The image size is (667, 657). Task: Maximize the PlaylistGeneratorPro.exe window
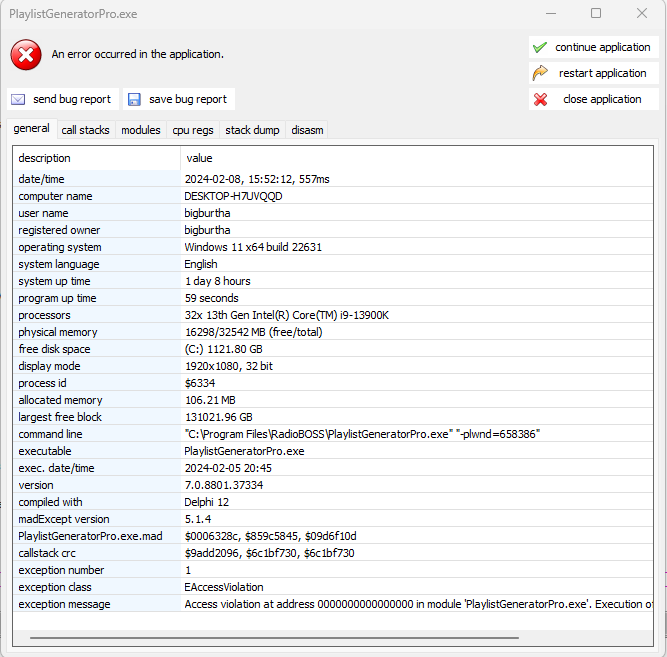point(596,14)
